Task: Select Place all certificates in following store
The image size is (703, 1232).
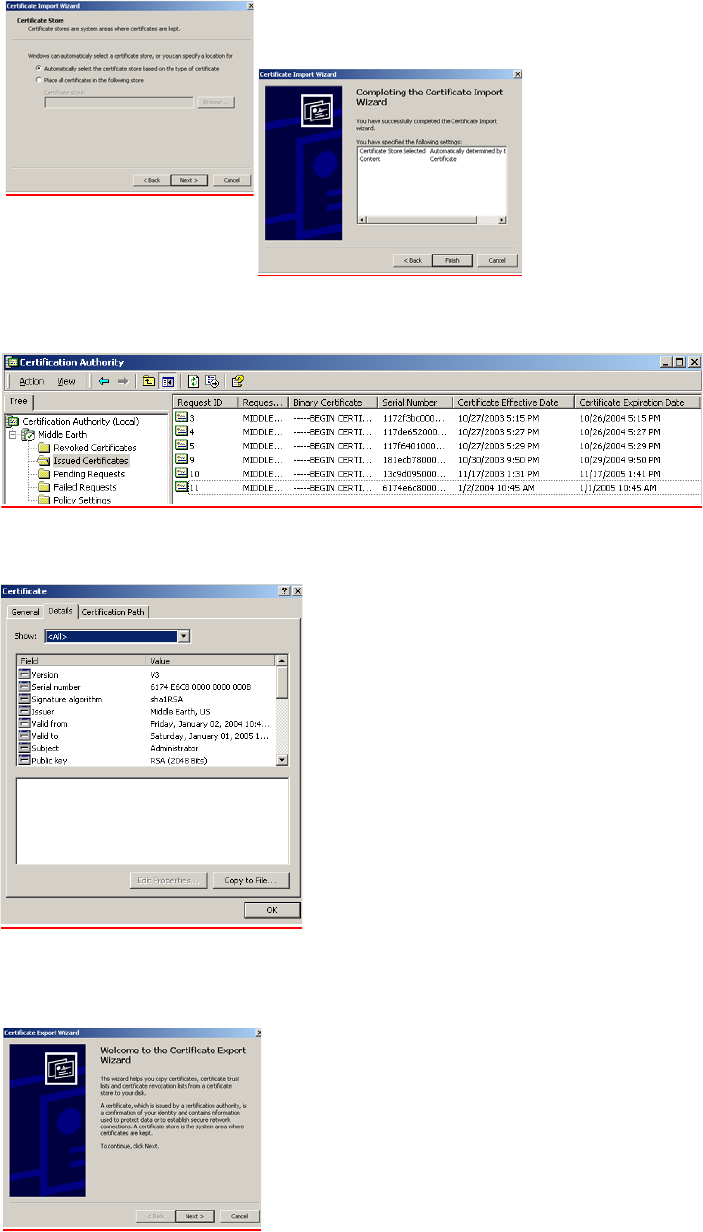Action: tap(38, 78)
